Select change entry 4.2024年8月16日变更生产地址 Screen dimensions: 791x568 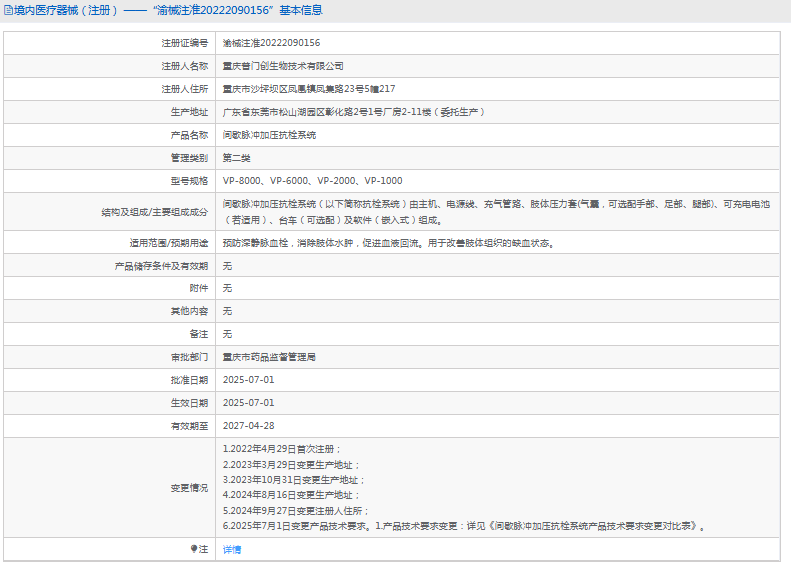click(291, 495)
